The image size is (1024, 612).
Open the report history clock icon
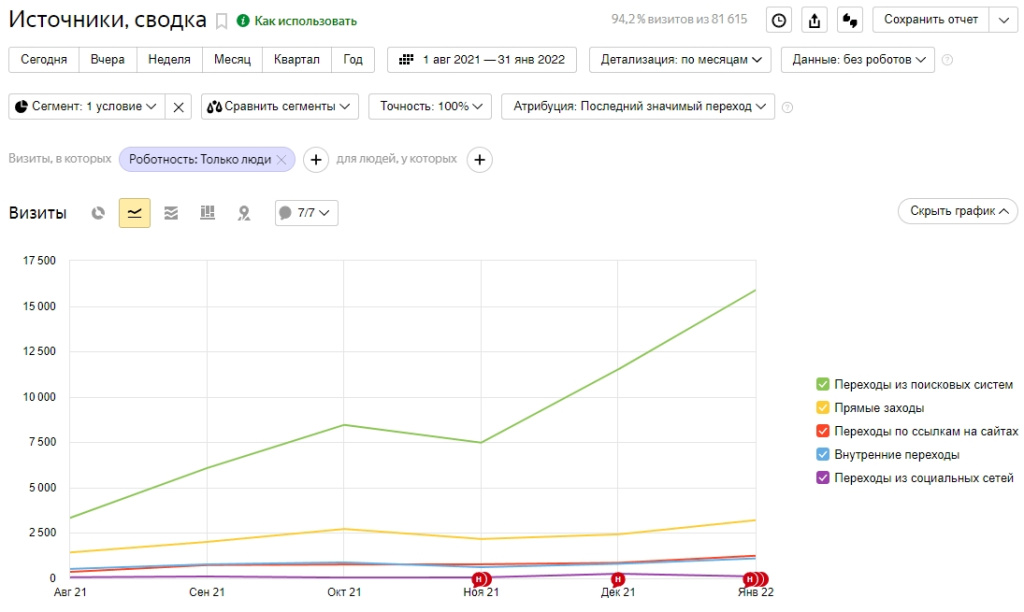[x=778, y=20]
